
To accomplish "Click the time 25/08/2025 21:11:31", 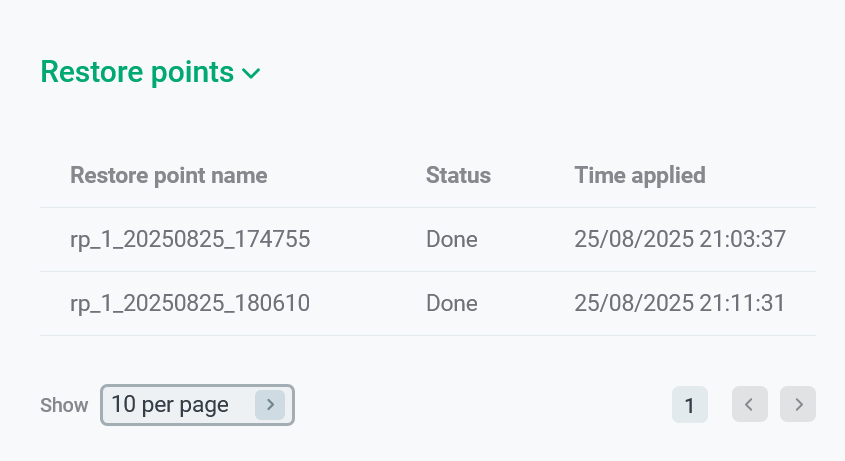I will click(x=680, y=303).
